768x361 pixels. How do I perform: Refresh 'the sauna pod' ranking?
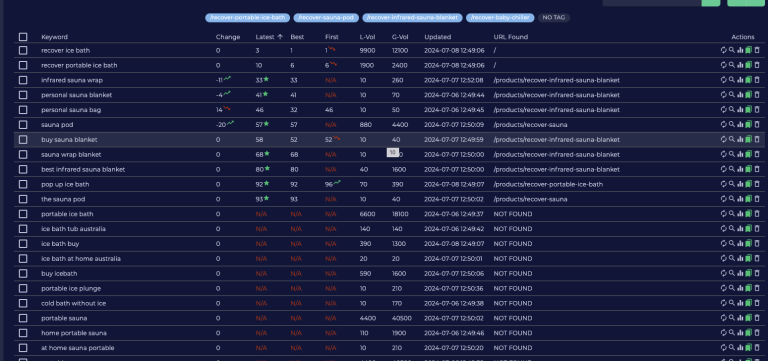723,199
